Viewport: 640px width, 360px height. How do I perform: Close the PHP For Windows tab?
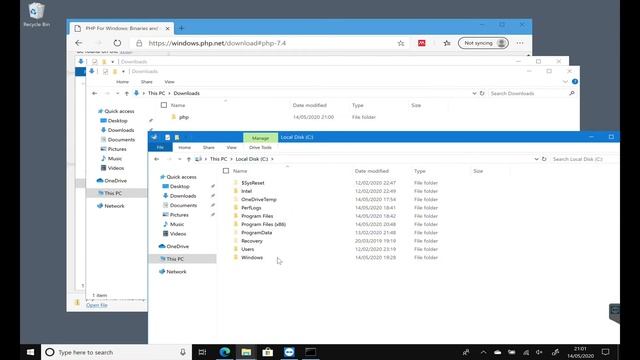click(x=167, y=29)
